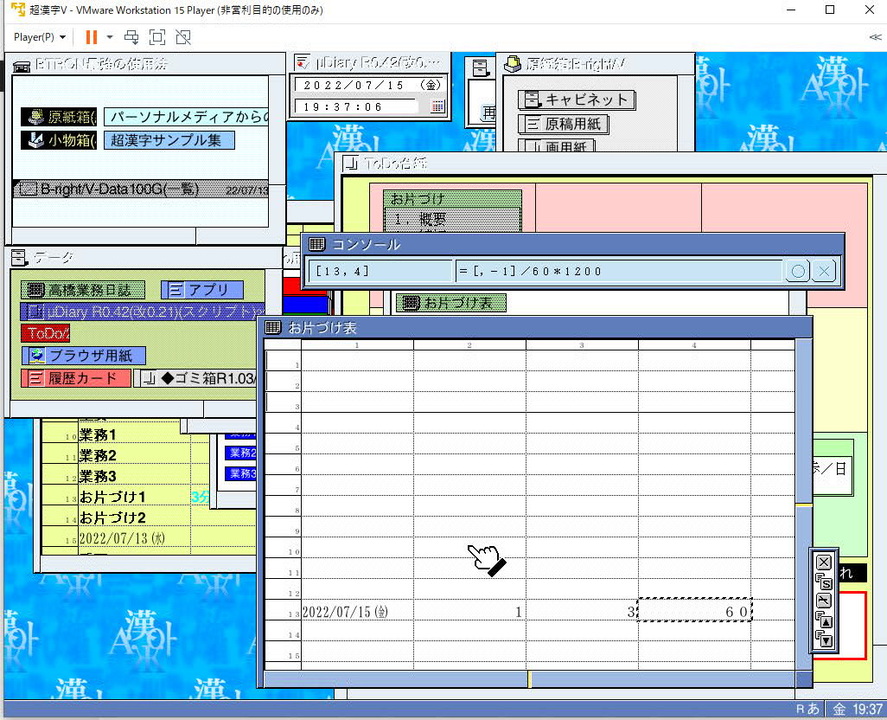
Task: Open the キャビネット template in 原紙箱
Action: coord(577,100)
